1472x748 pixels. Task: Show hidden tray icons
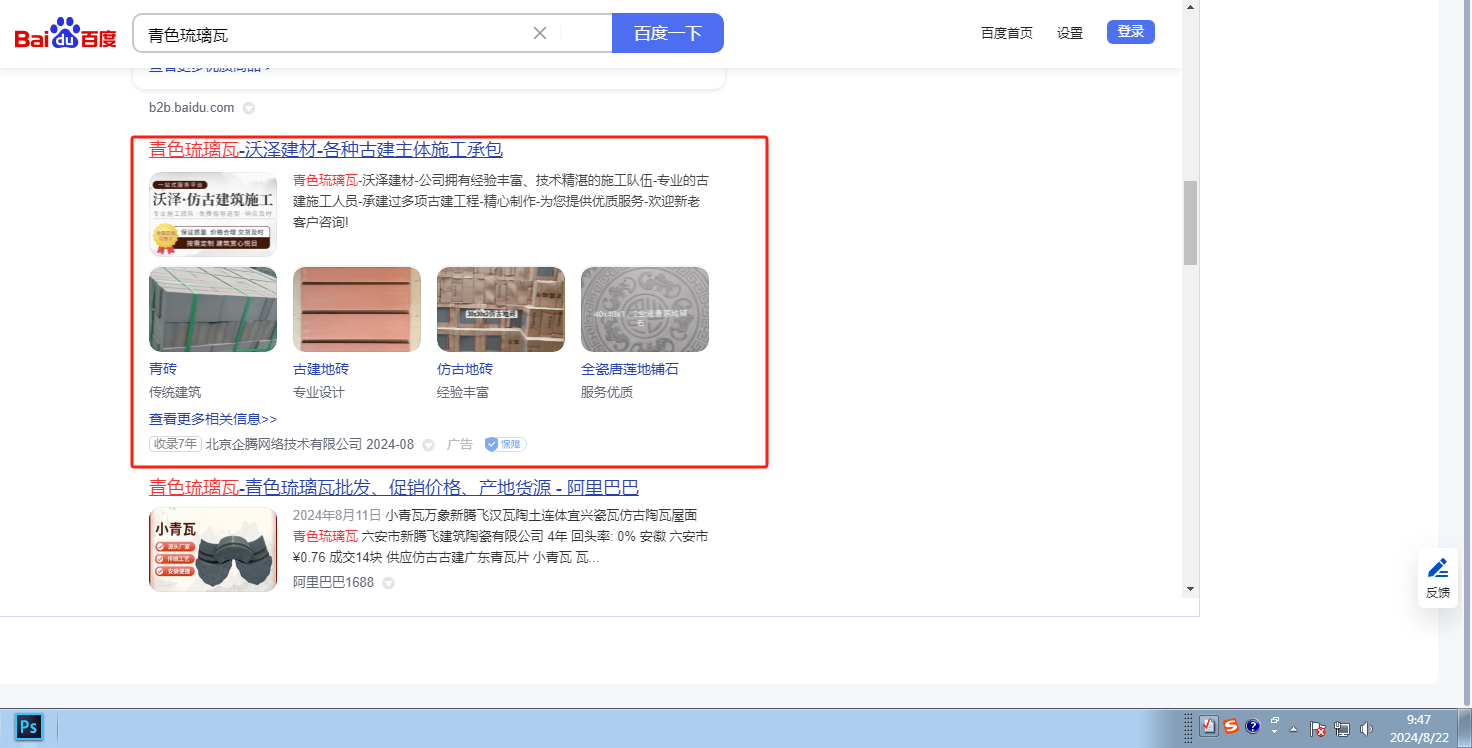[x=1294, y=729]
